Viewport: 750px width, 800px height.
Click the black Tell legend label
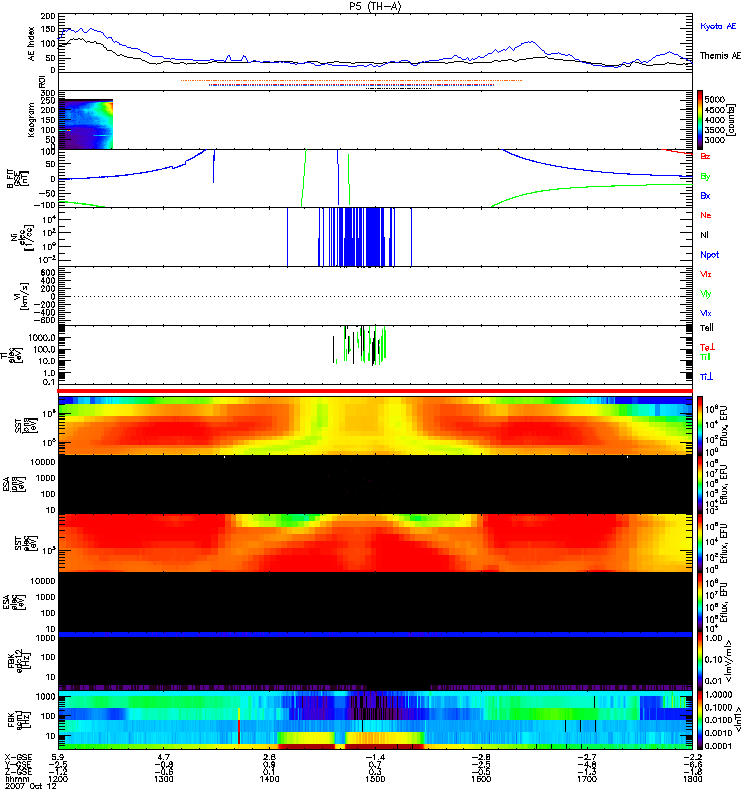click(707, 328)
